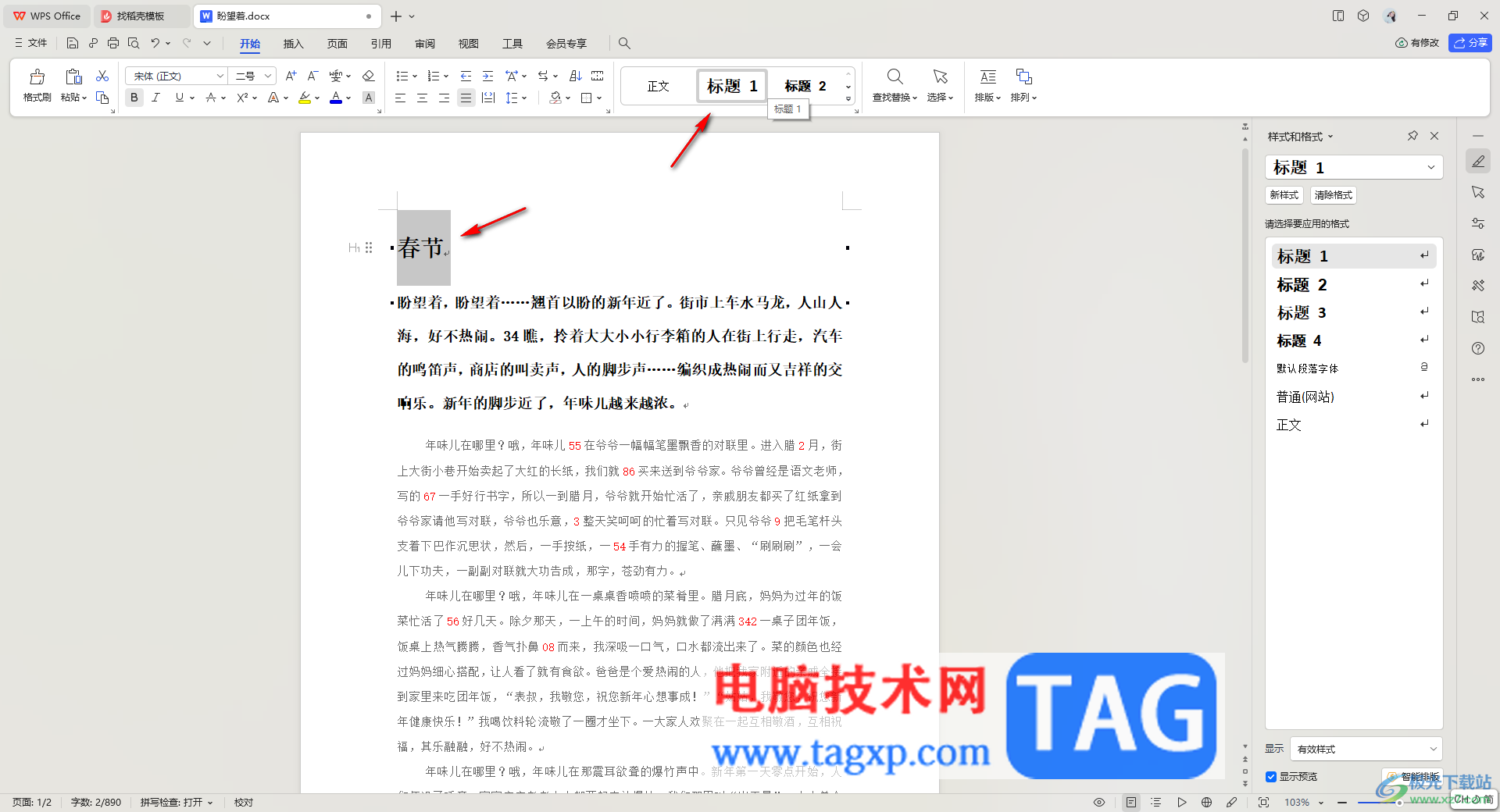Click the Print Preview icon

(x=134, y=43)
